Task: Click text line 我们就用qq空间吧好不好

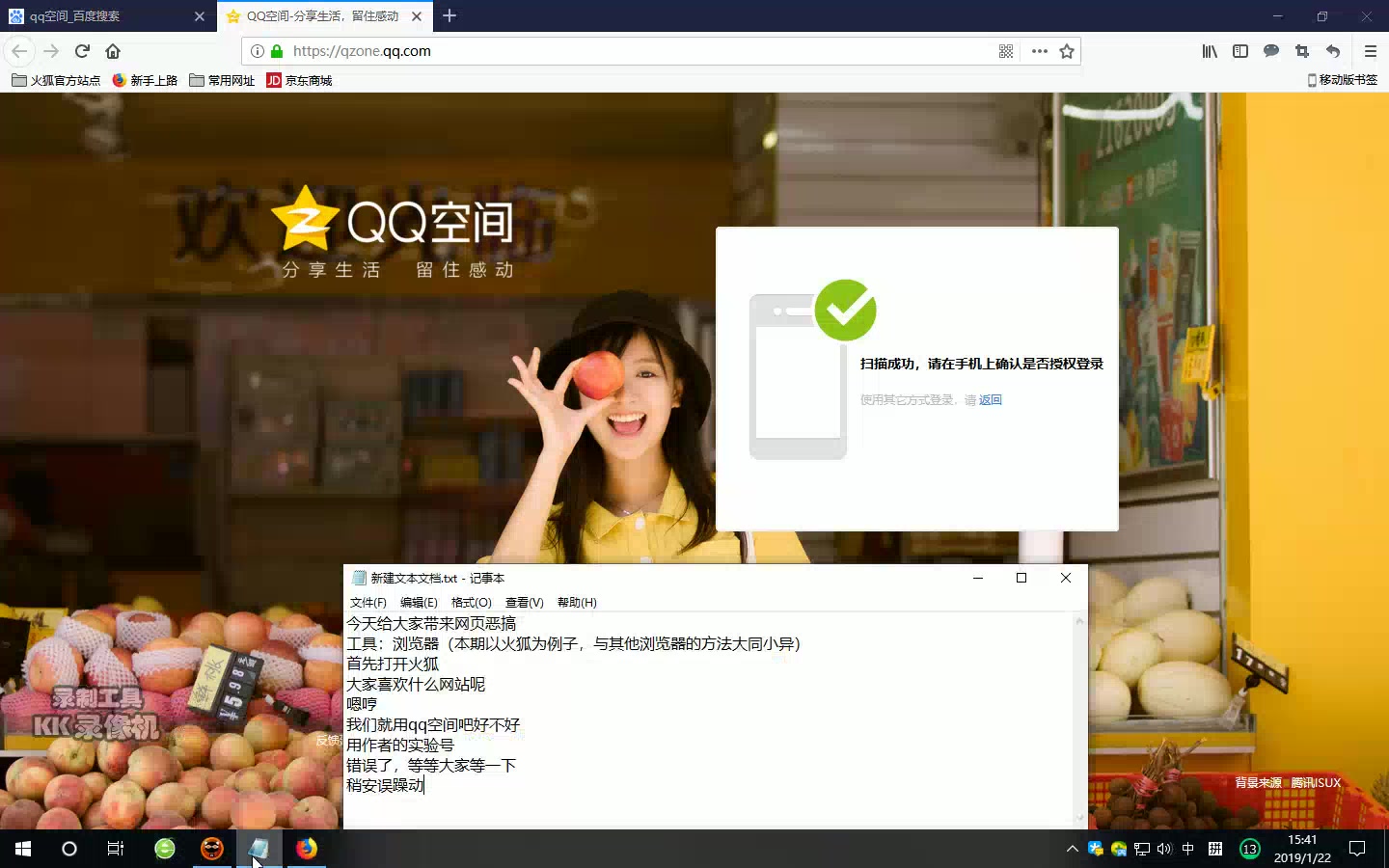Action: point(433,724)
